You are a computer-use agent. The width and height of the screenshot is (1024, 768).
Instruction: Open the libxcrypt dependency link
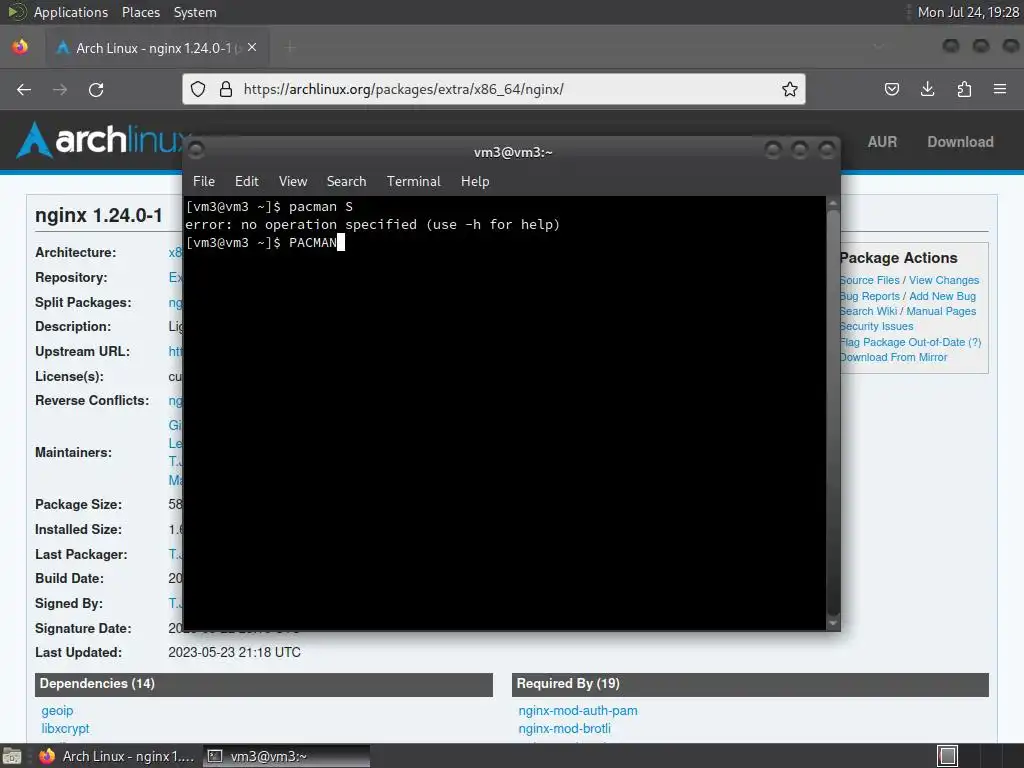tap(65, 728)
